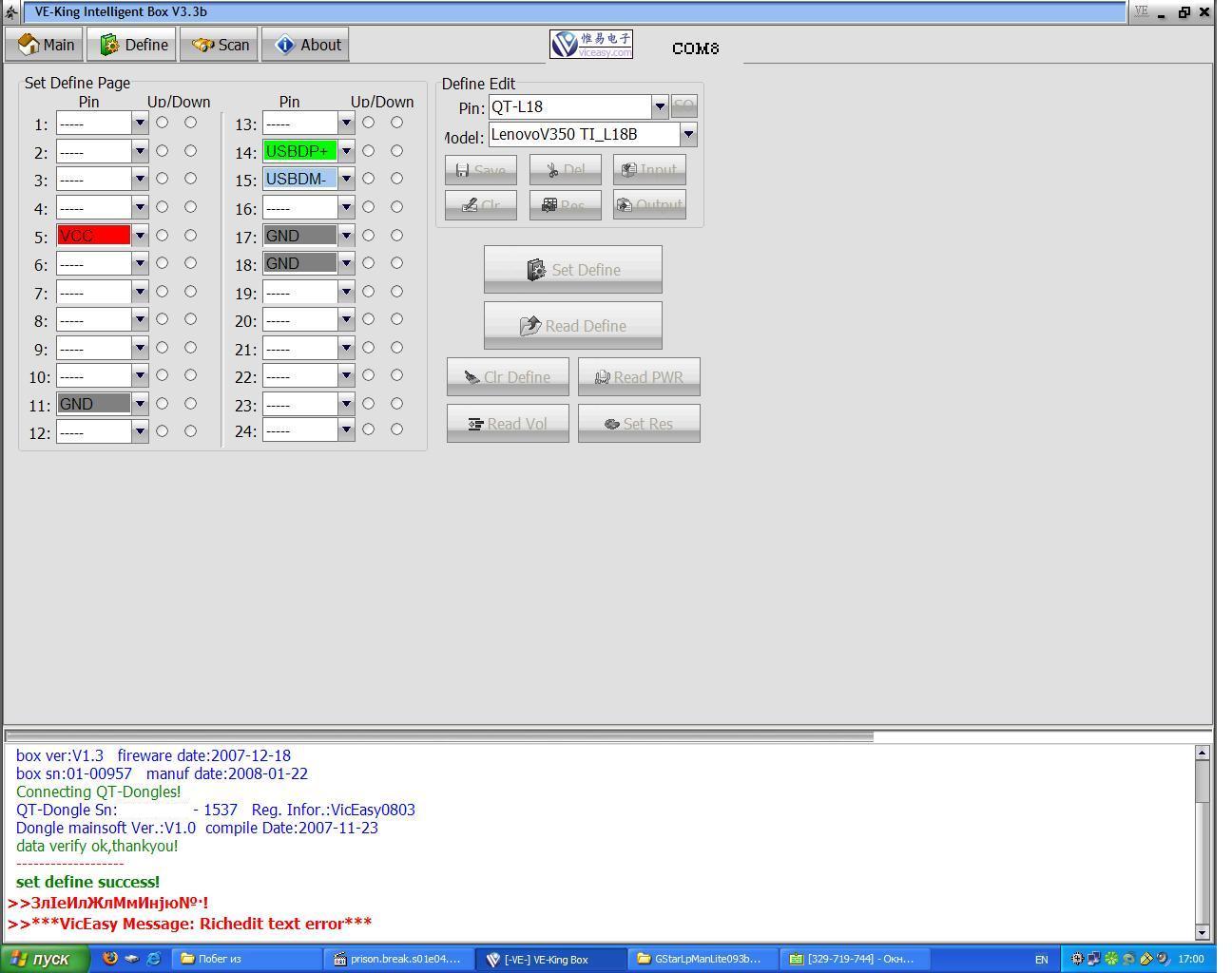Select the Up radio for pin 1
1232x973 pixels.
[163, 123]
